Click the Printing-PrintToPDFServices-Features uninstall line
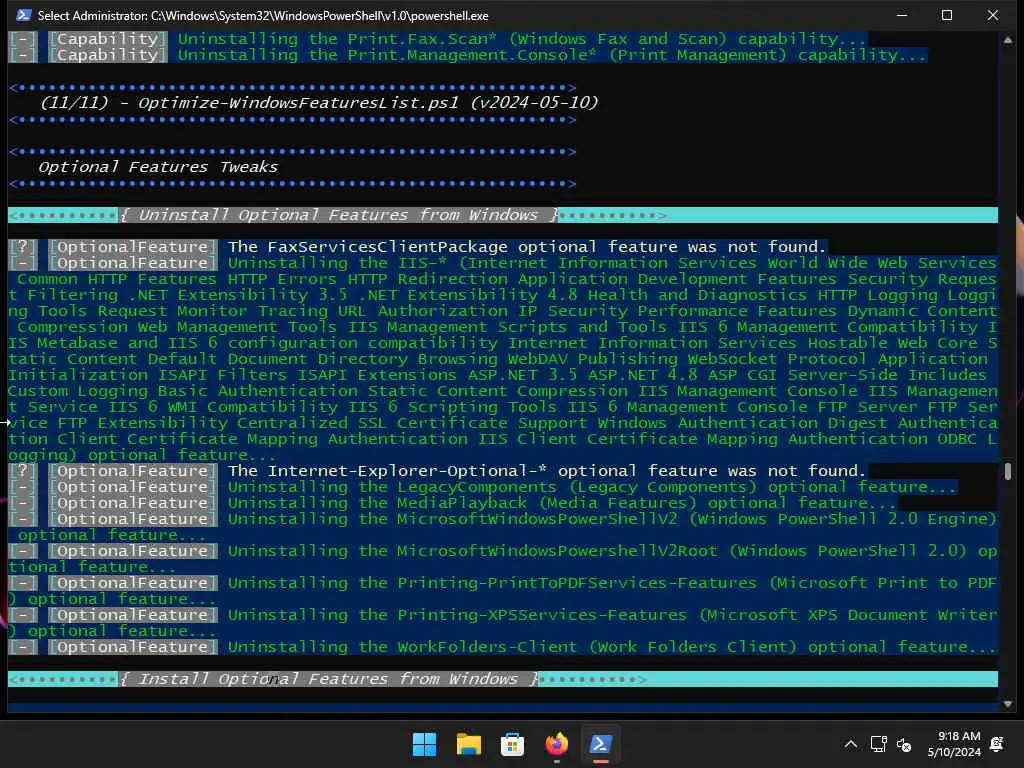Image resolution: width=1024 pixels, height=768 pixels. coord(503,591)
